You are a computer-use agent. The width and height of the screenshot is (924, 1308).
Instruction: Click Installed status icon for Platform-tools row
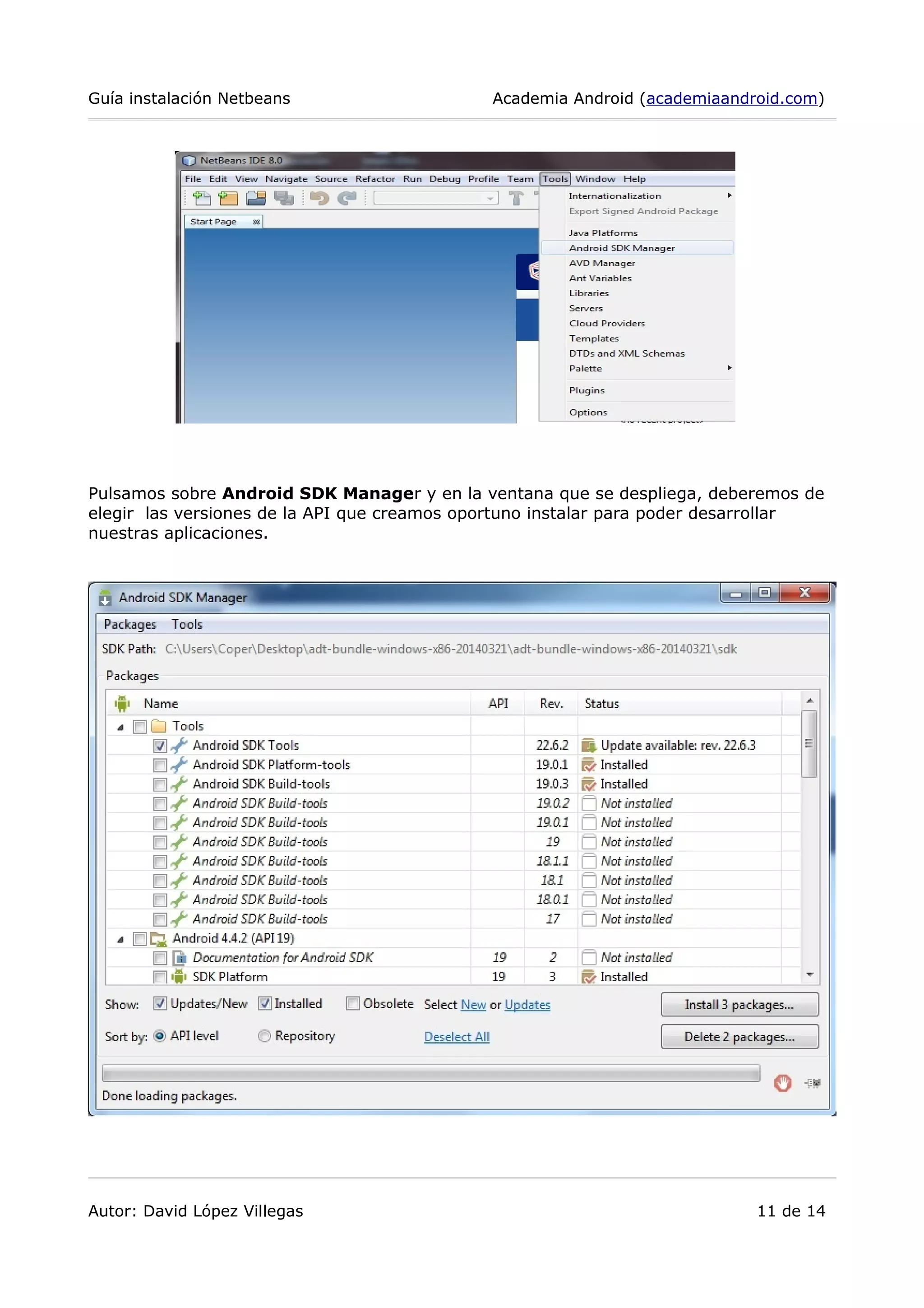click(589, 765)
